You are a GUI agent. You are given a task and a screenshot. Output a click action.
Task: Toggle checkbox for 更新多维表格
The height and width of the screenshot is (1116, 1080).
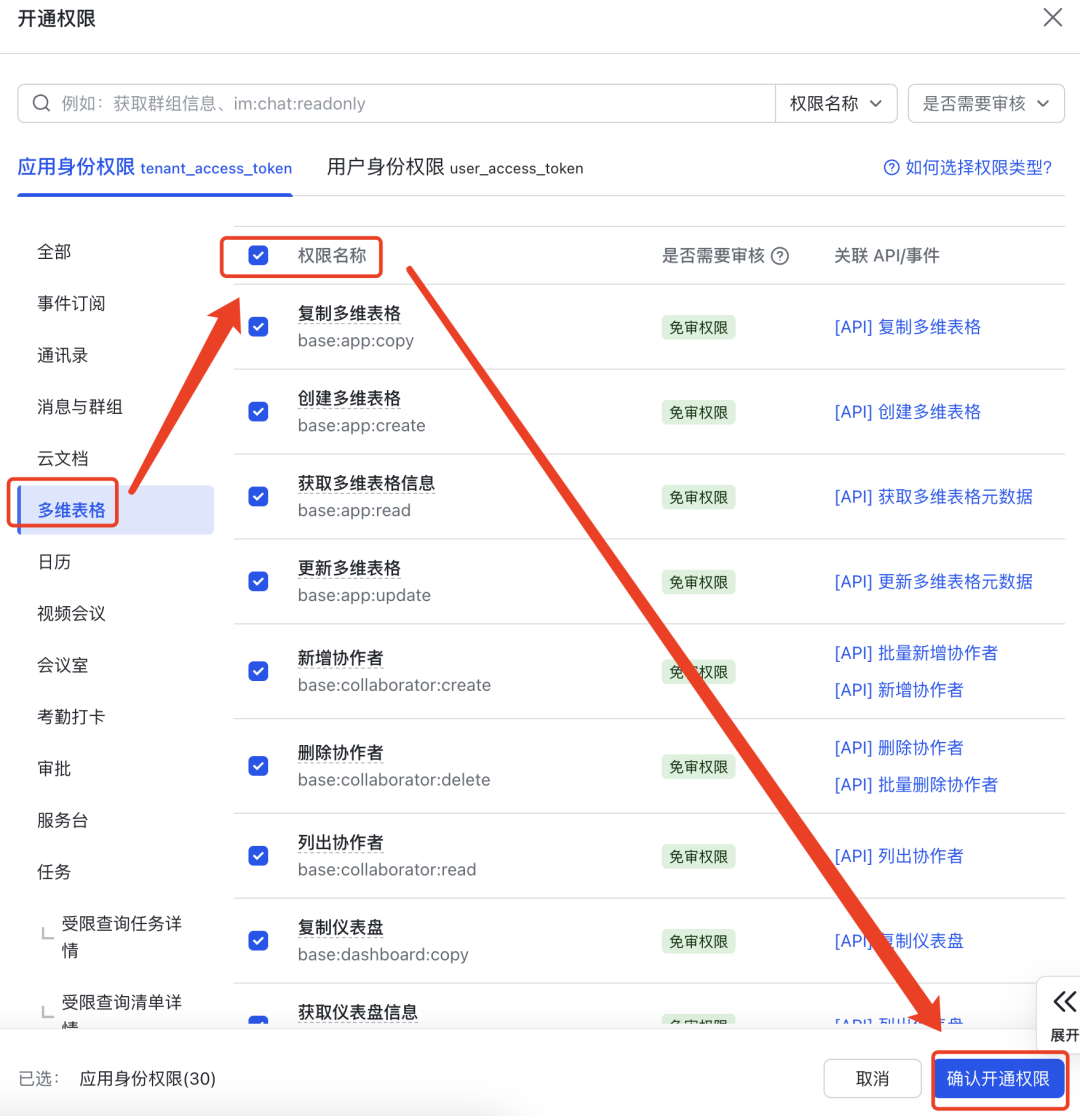coord(258,581)
